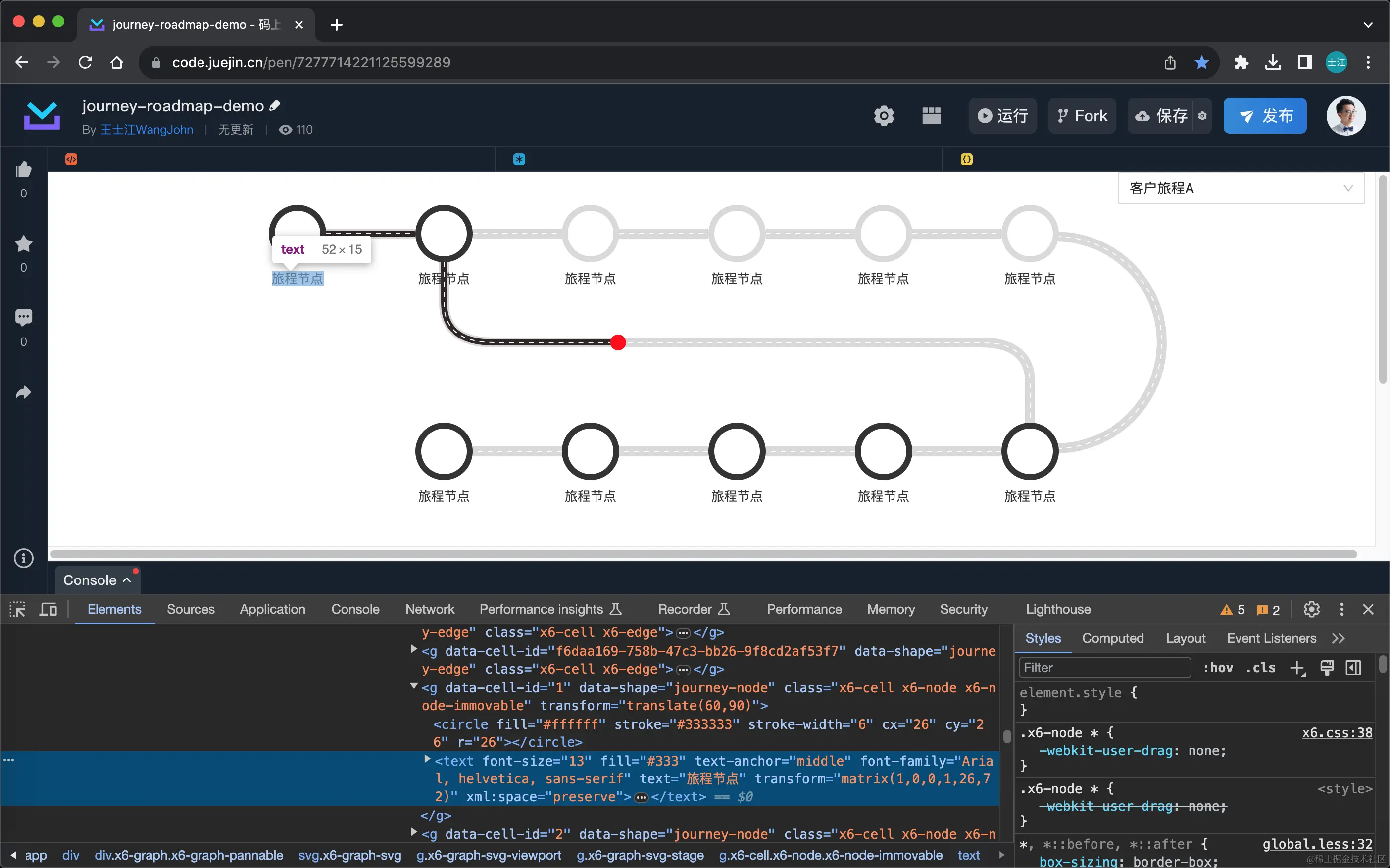
Task: Switch to the Sources tab
Action: (x=191, y=609)
